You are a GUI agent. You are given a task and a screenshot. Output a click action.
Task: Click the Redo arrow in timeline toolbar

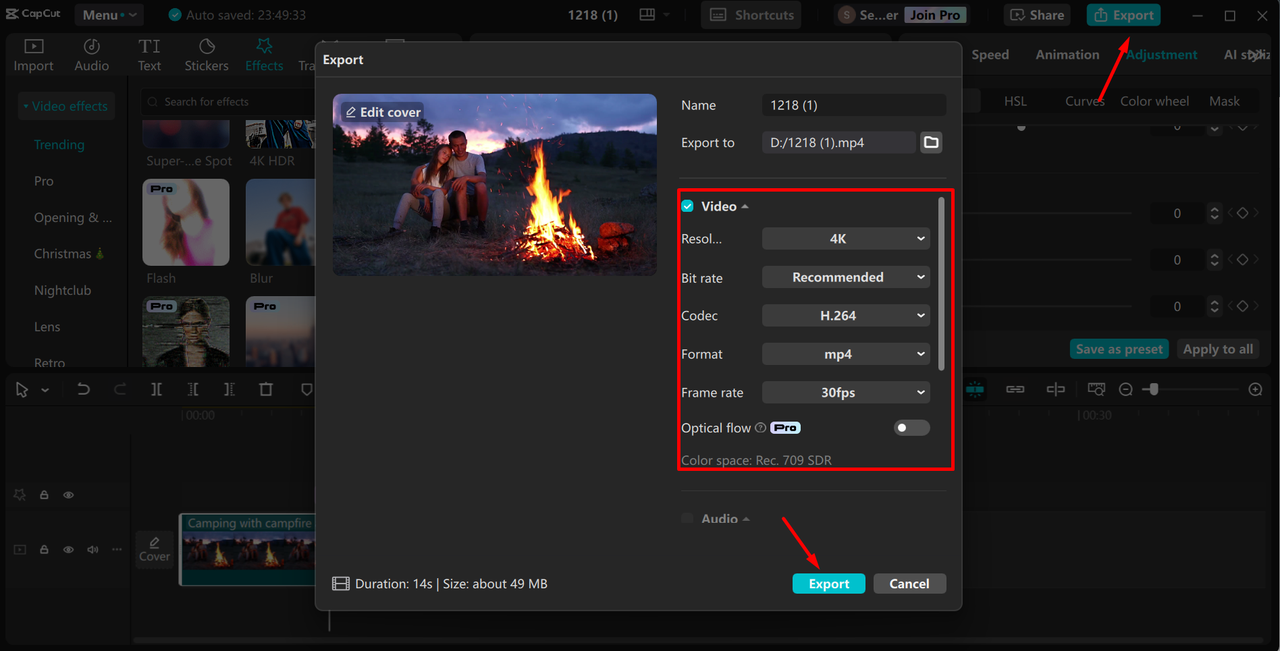point(120,390)
